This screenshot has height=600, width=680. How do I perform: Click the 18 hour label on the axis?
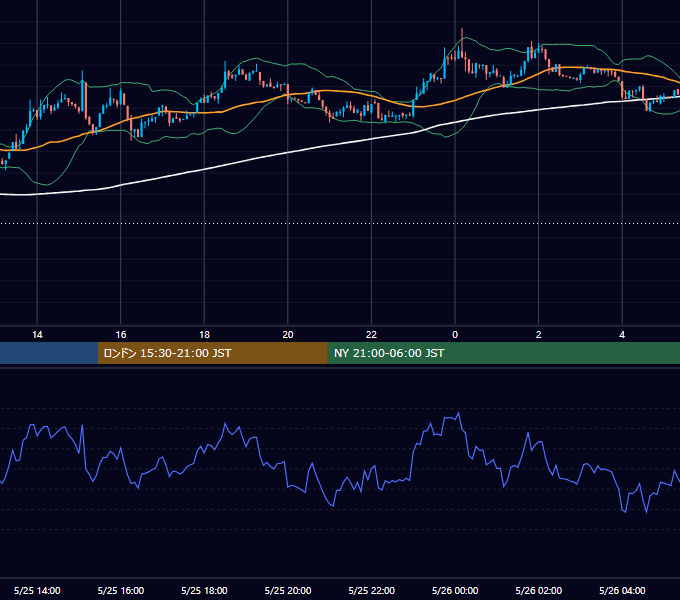pos(204,335)
